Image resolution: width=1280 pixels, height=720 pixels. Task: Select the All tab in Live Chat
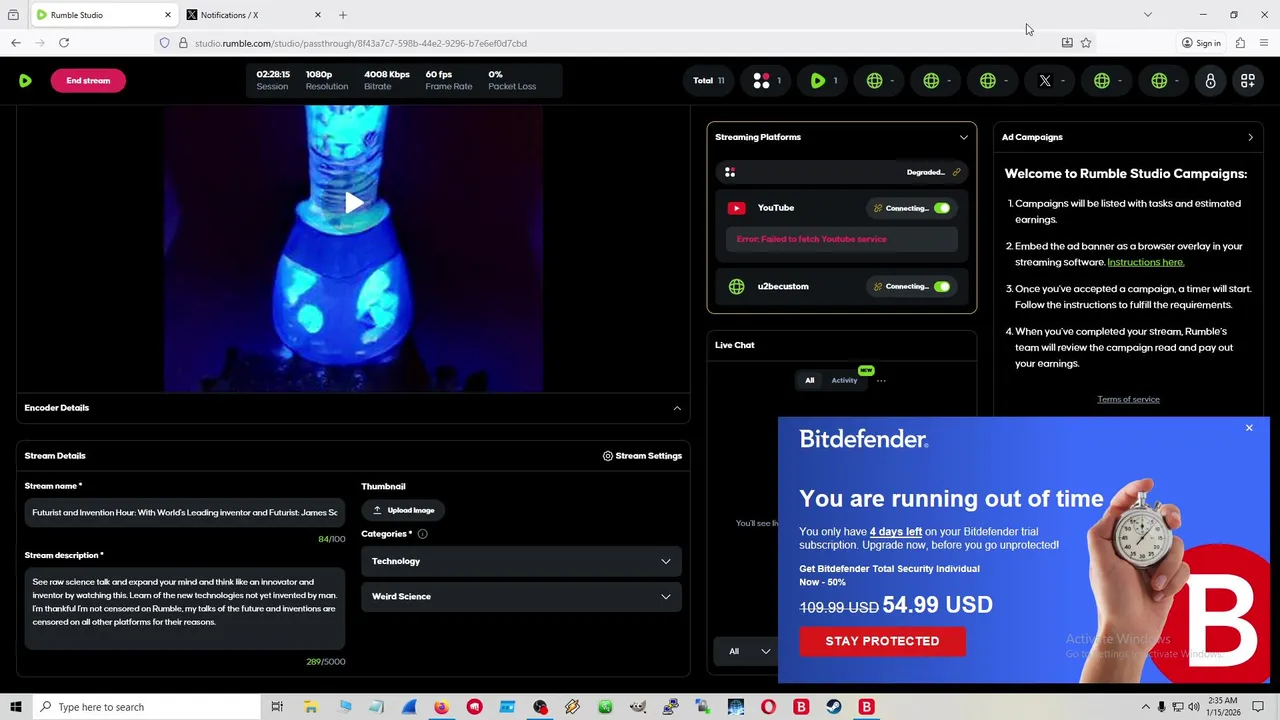pos(810,380)
